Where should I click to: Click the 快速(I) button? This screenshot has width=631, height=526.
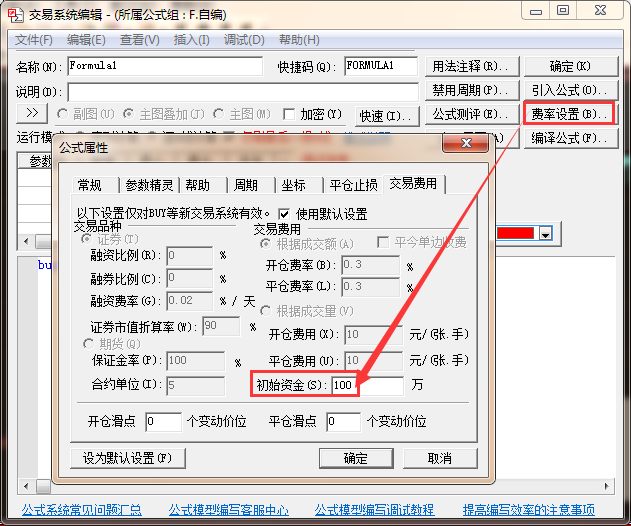[387, 116]
